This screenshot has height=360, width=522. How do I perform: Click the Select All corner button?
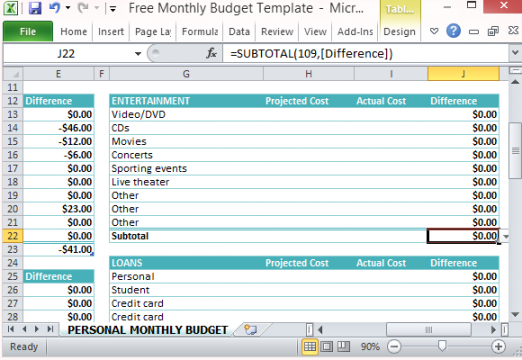[13, 74]
